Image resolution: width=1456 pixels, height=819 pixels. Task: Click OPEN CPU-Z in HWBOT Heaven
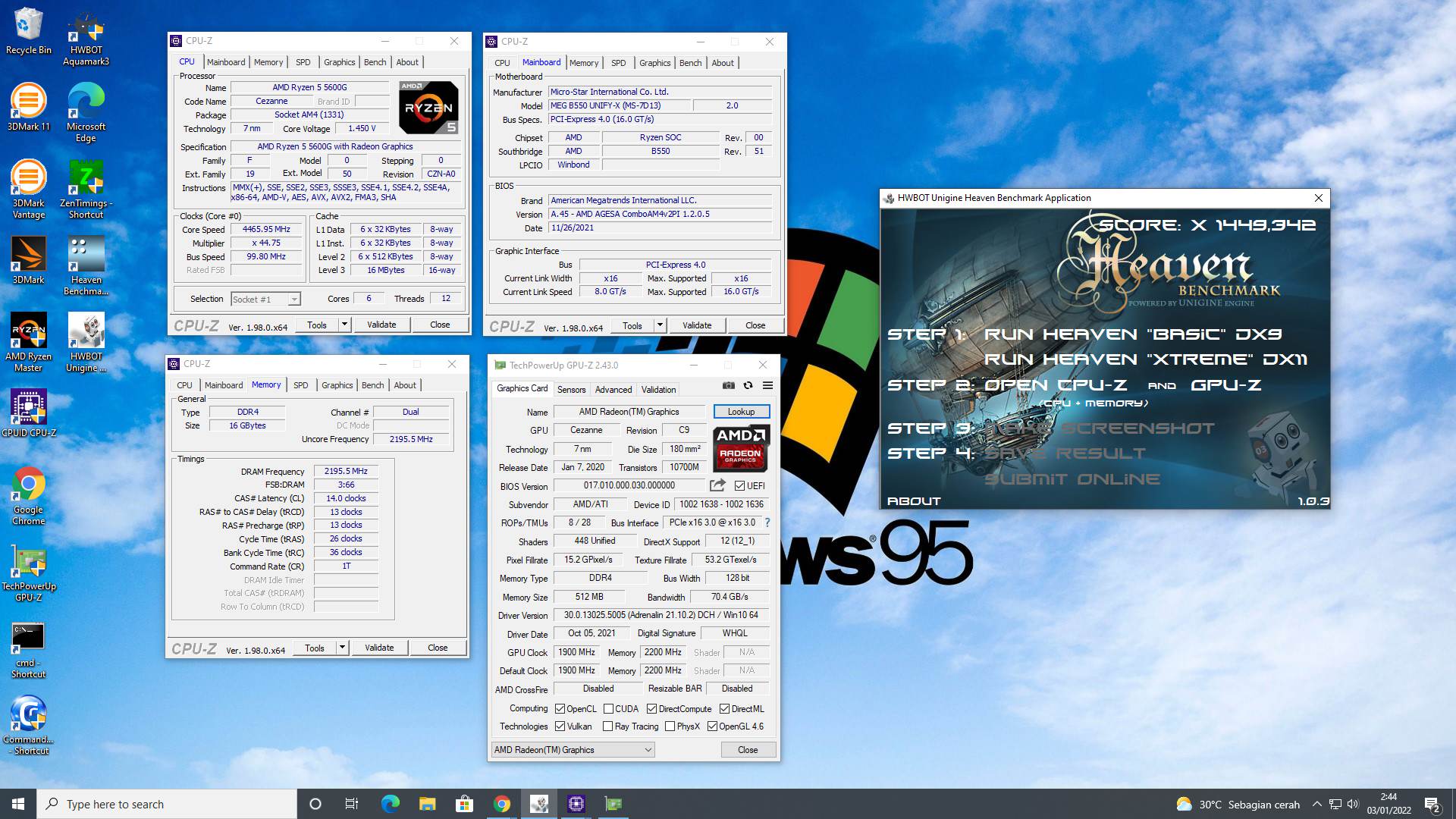pyautogui.click(x=1056, y=385)
